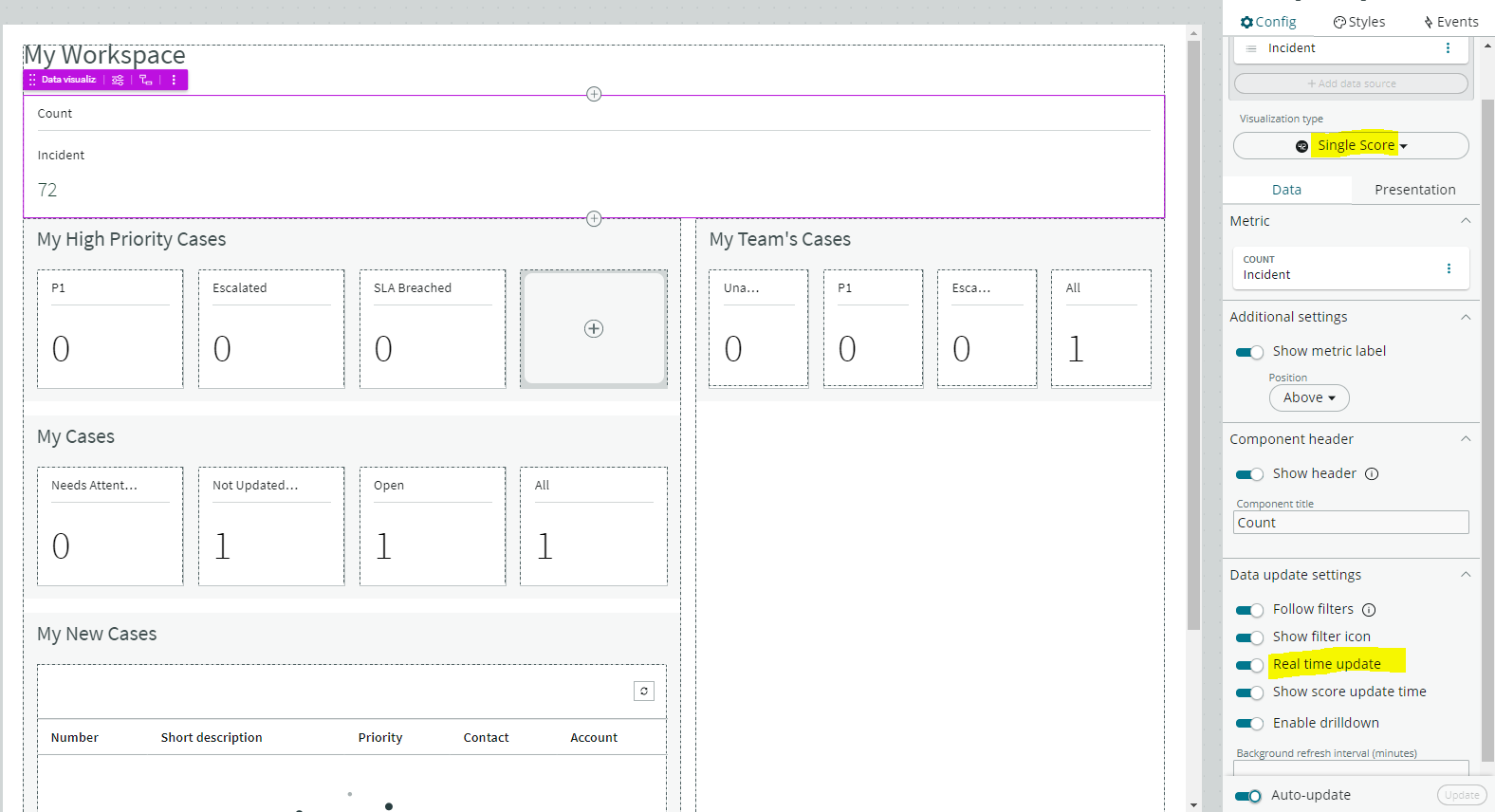Viewport: 1495px width, 812px height.
Task: Collapse the Additional settings section
Action: point(1466,317)
